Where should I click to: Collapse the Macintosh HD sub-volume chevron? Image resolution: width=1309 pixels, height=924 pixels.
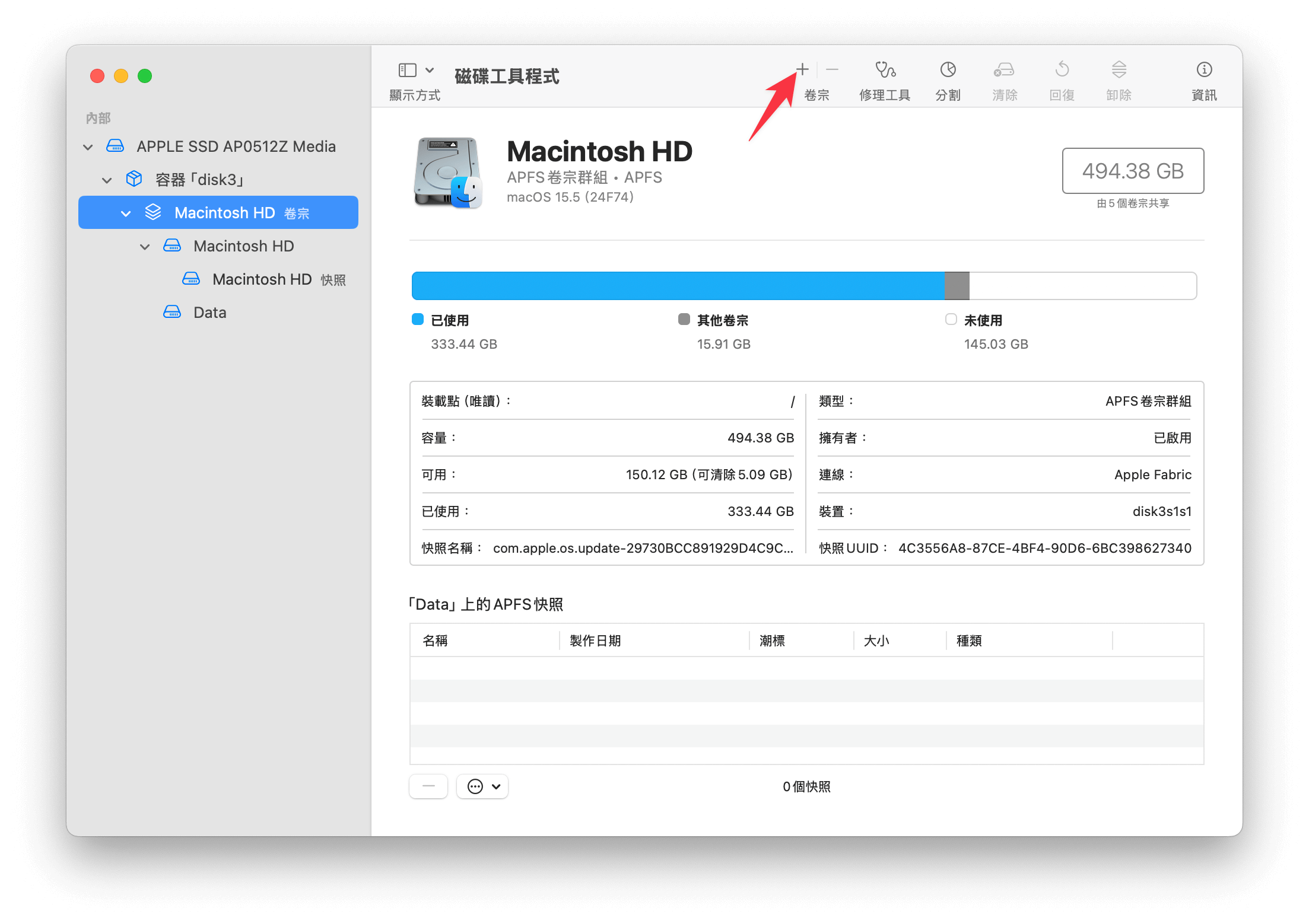145,247
